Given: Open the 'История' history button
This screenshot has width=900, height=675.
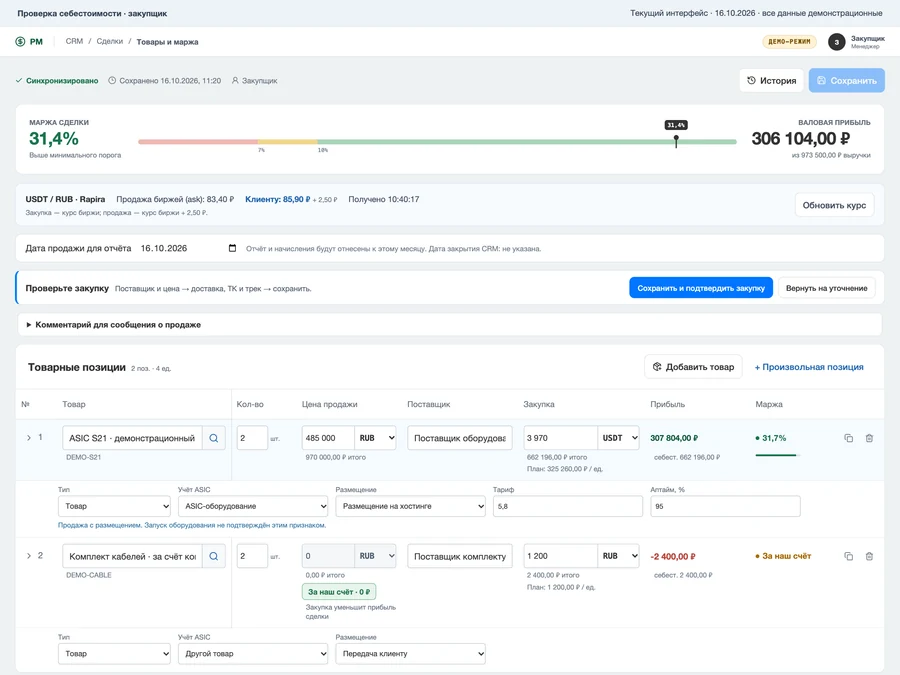Looking at the screenshot, I should (771, 81).
